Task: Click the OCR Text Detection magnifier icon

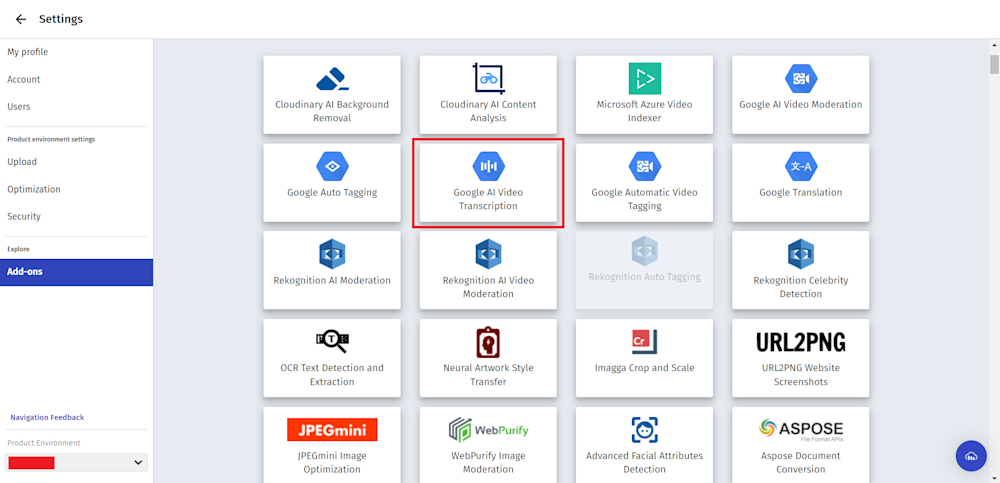Action: (x=332, y=342)
